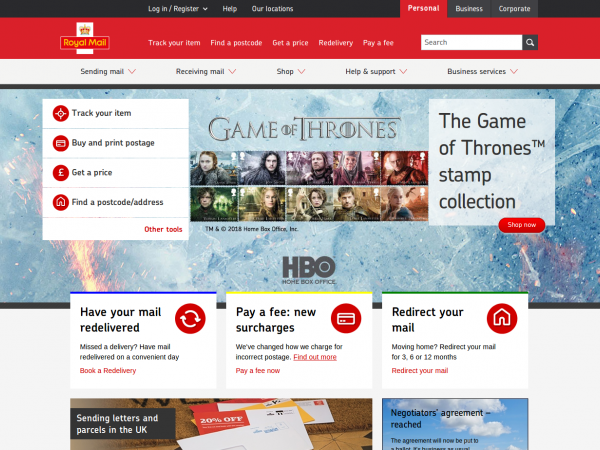Screen dimensions: 600x450
Task: Expand the Business services menu
Action: pos(483,72)
